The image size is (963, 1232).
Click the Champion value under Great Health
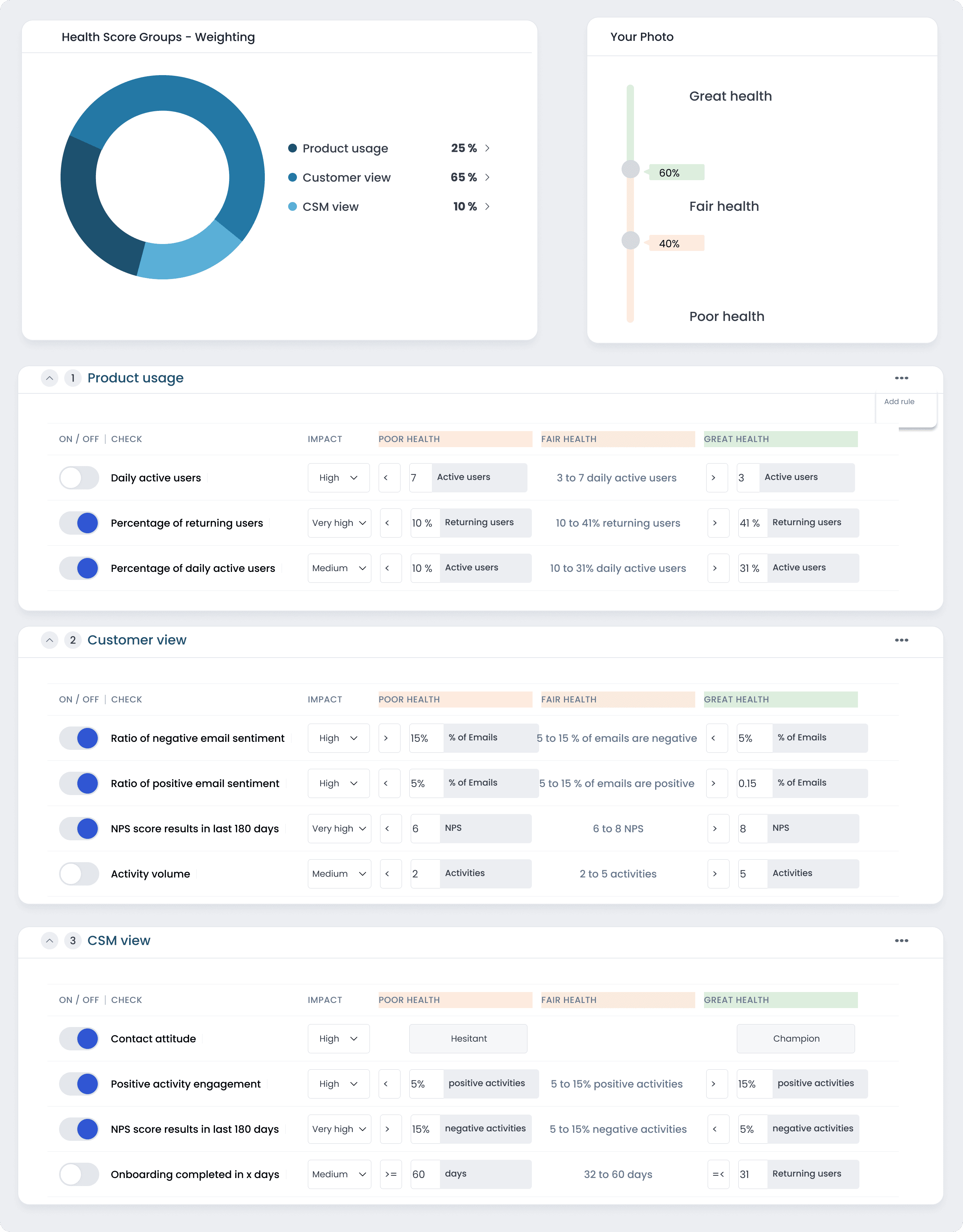tap(796, 1038)
